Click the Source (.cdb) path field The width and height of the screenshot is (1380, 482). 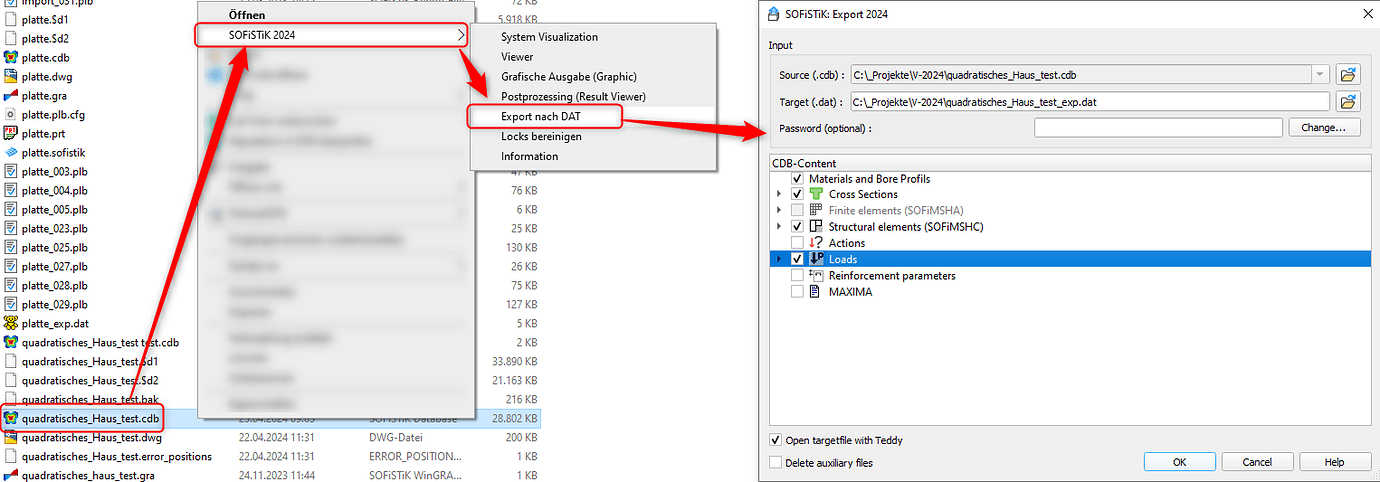pyautogui.click(x=1080, y=74)
